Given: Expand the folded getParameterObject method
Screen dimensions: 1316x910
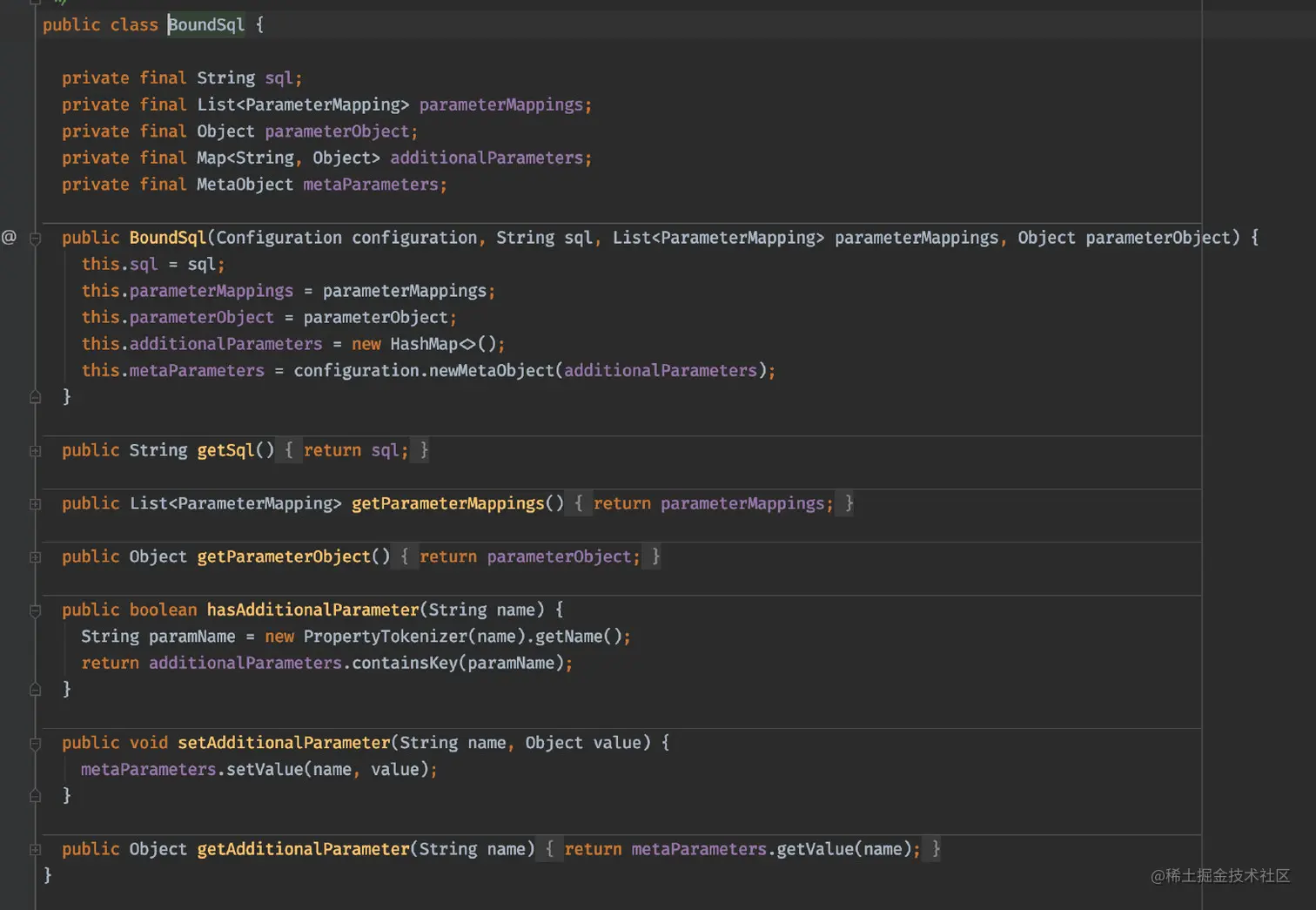Looking at the screenshot, I should [x=36, y=556].
